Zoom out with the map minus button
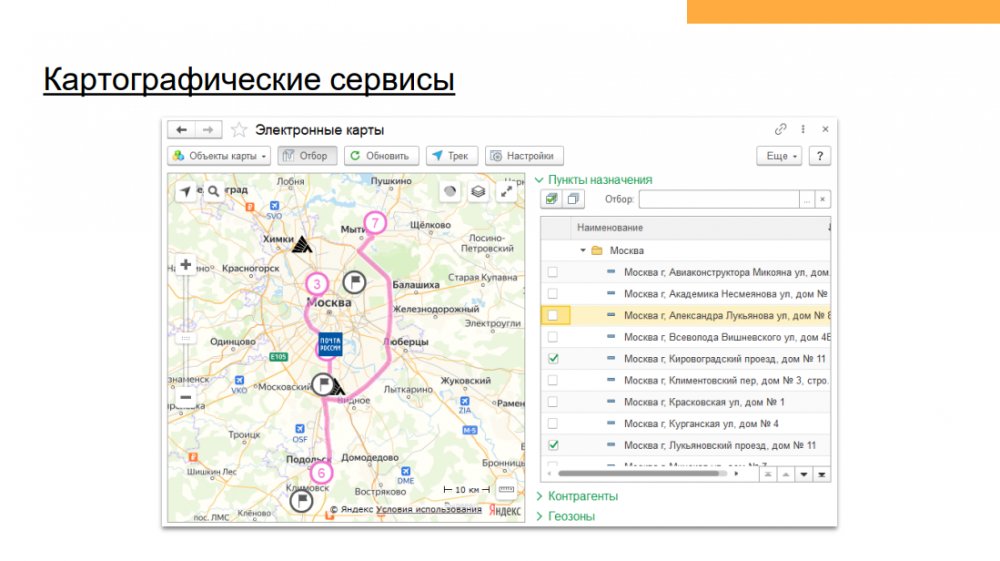1000x561 pixels. 185,397
